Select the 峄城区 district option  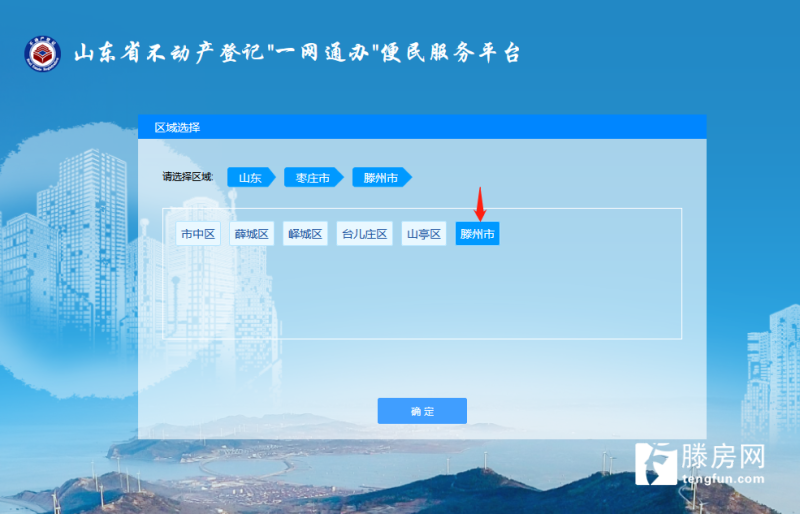(x=305, y=234)
